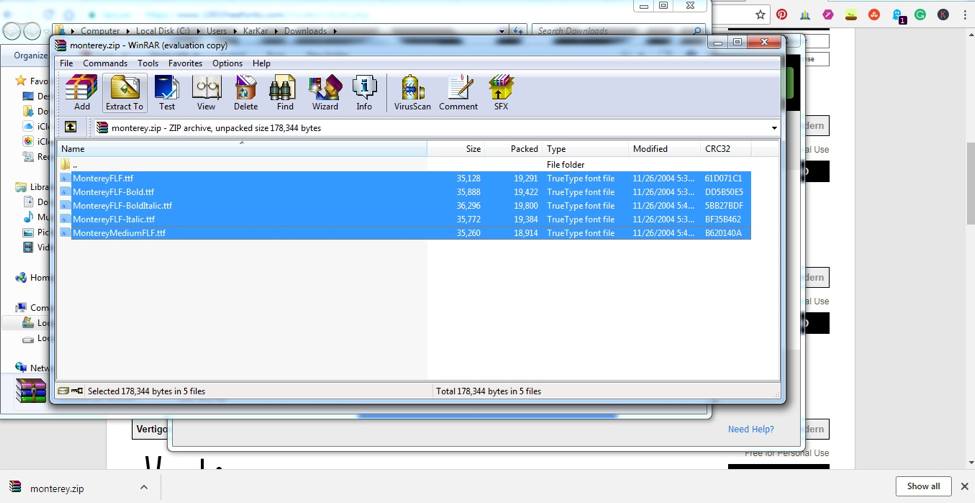Open the View file tool
This screenshot has height=503, width=975.
206,93
